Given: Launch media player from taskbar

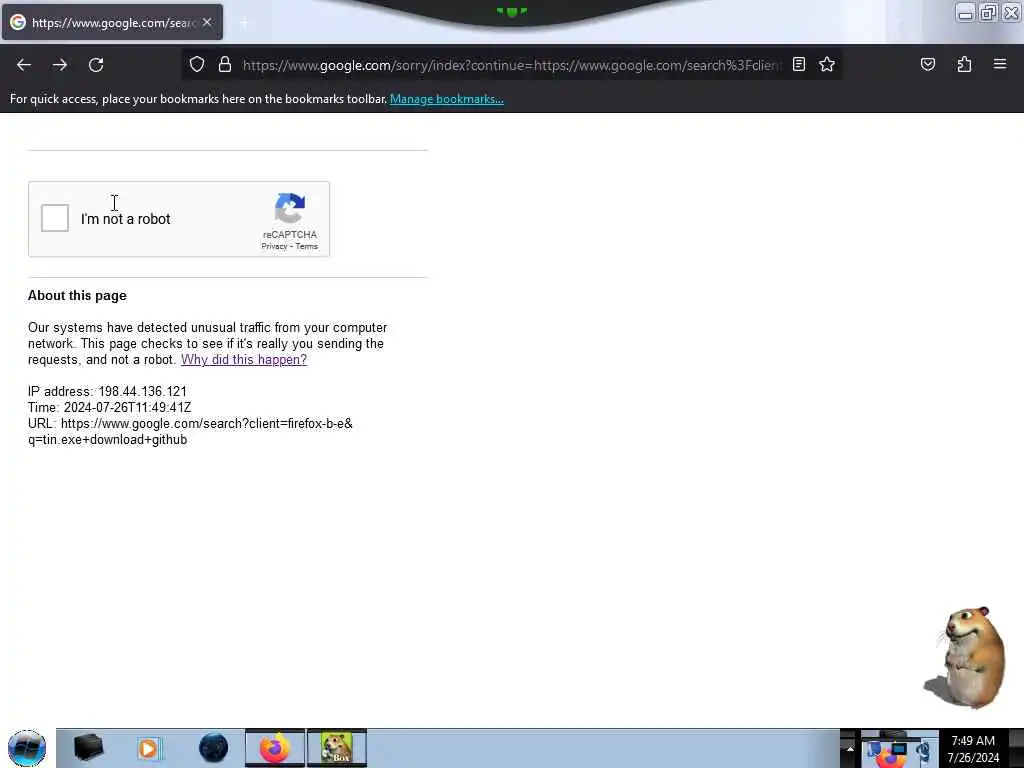Looking at the screenshot, I should [149, 748].
